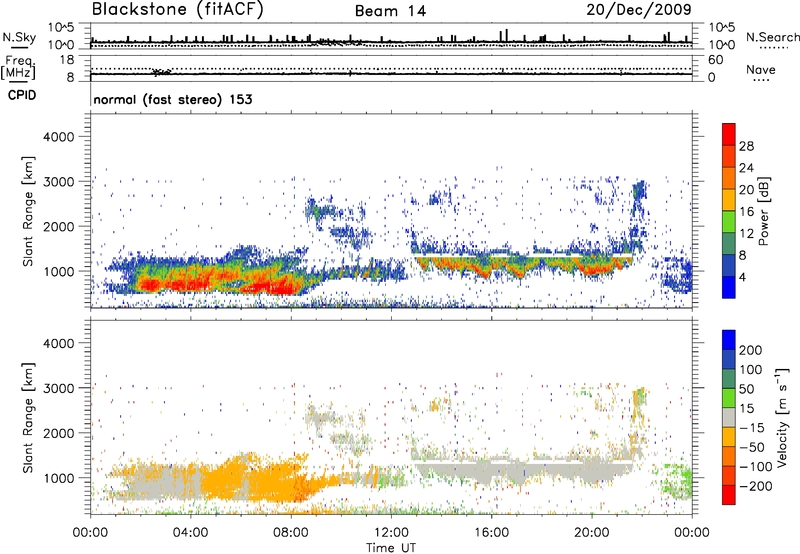Image resolution: width=800 pixels, height=554 pixels.
Task: Click the '2000' tick on the power panel
Action: [59, 226]
